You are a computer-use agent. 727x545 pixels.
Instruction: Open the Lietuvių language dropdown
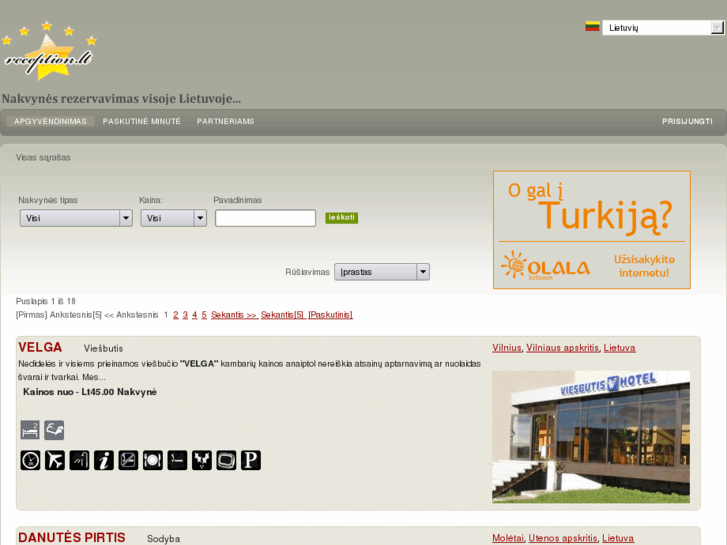pos(663,28)
